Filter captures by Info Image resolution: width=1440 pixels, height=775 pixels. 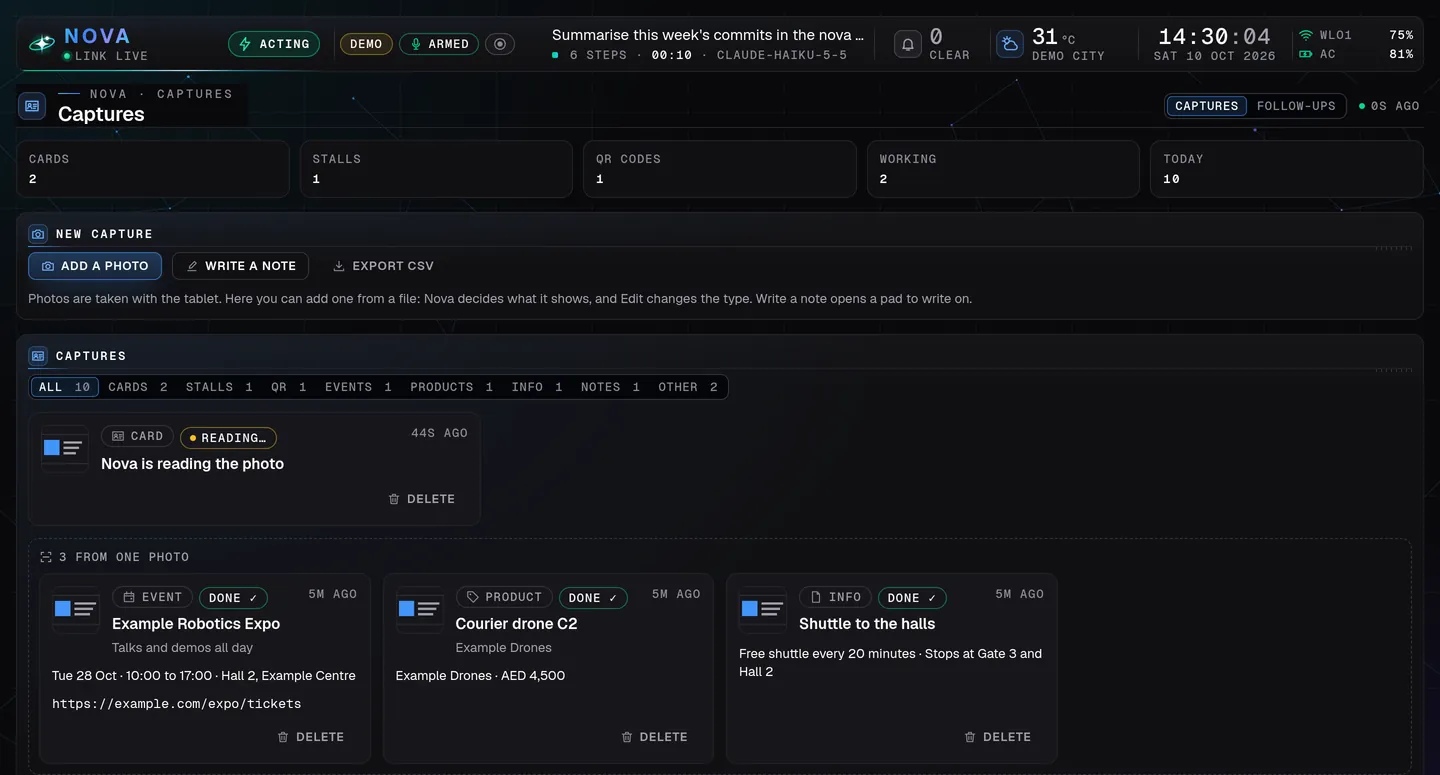[x=537, y=387]
